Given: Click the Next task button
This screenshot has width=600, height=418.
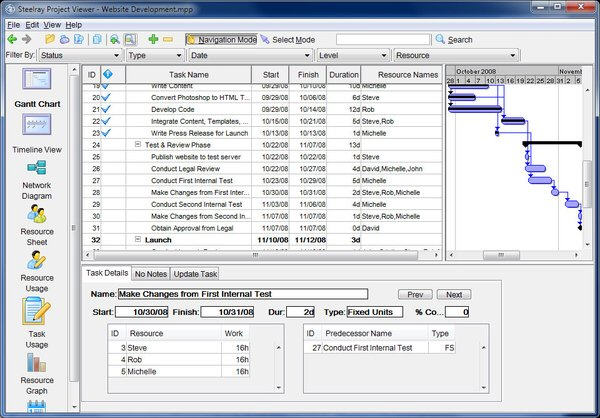Looking at the screenshot, I should (453, 295).
